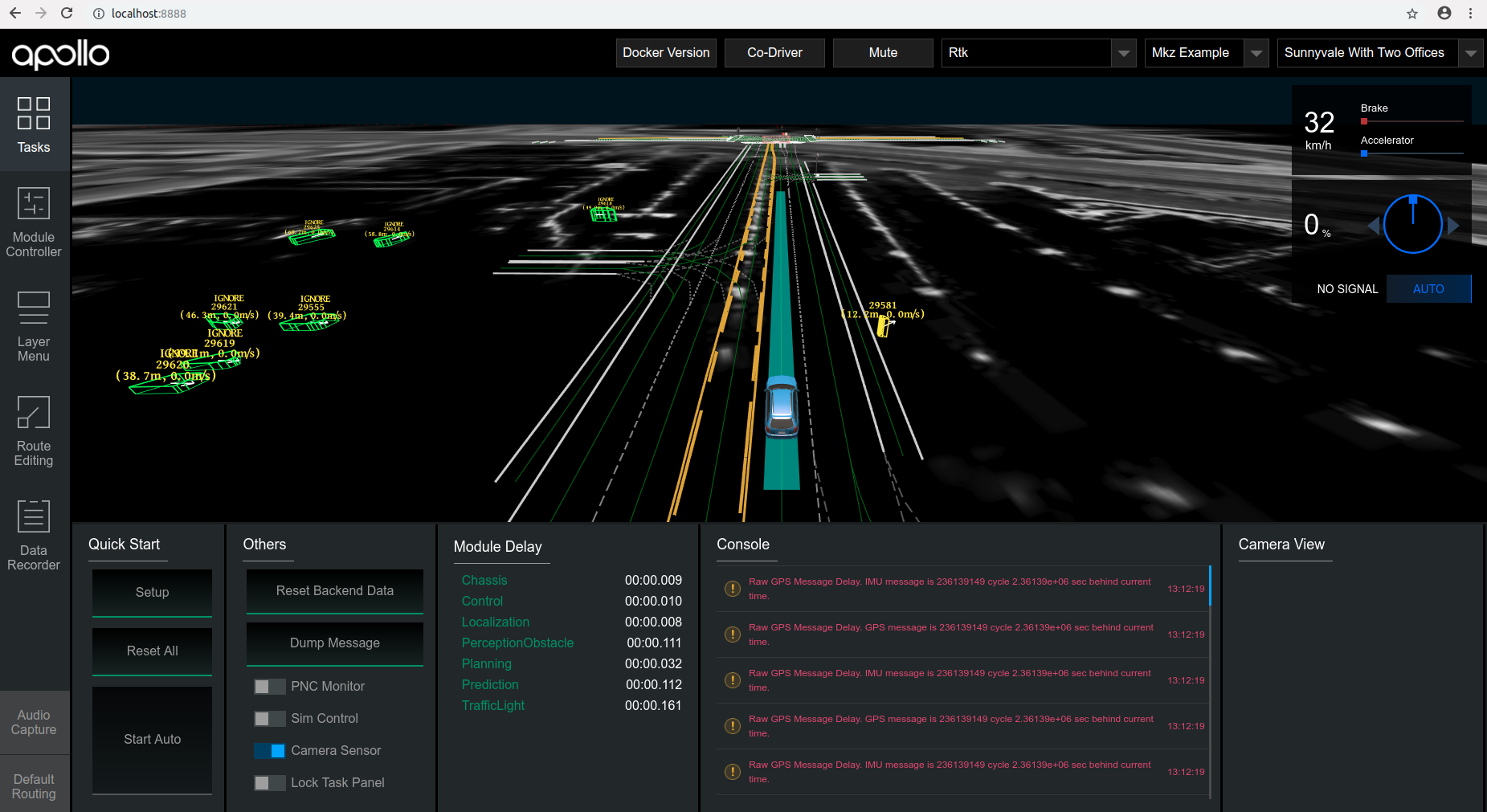Image resolution: width=1487 pixels, height=812 pixels.
Task: Open the Sunnyvale With Two Offices map dropdown
Action: click(1472, 53)
